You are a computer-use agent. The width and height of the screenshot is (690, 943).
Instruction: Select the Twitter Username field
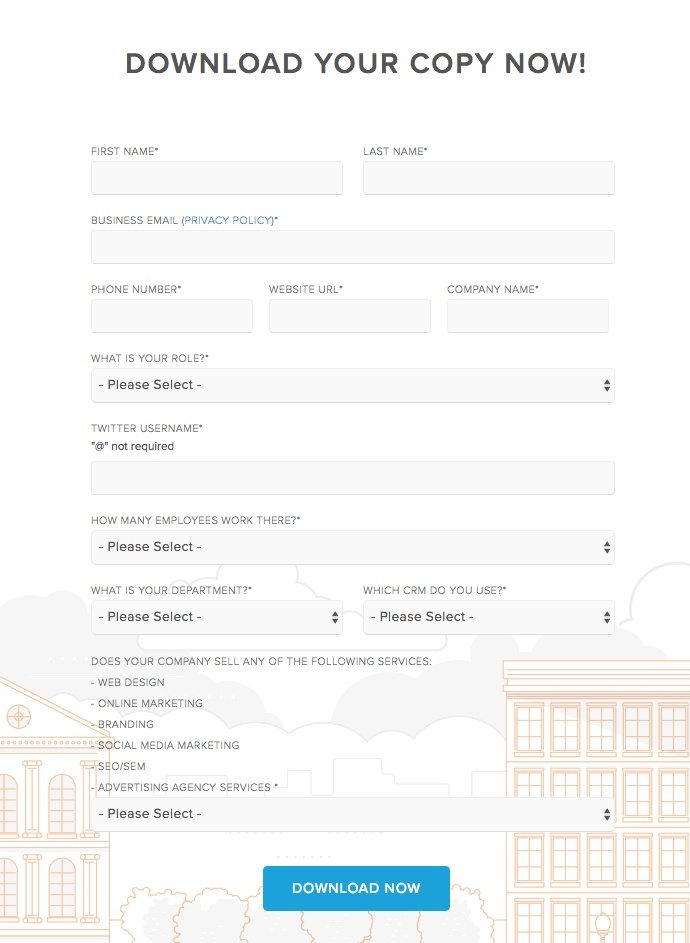coord(352,477)
